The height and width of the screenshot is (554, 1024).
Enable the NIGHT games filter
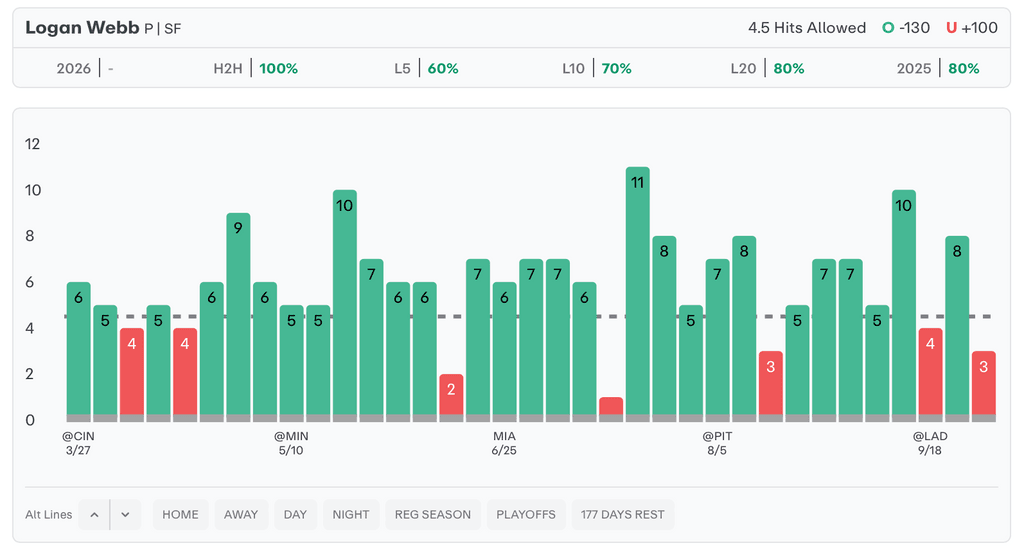point(351,515)
